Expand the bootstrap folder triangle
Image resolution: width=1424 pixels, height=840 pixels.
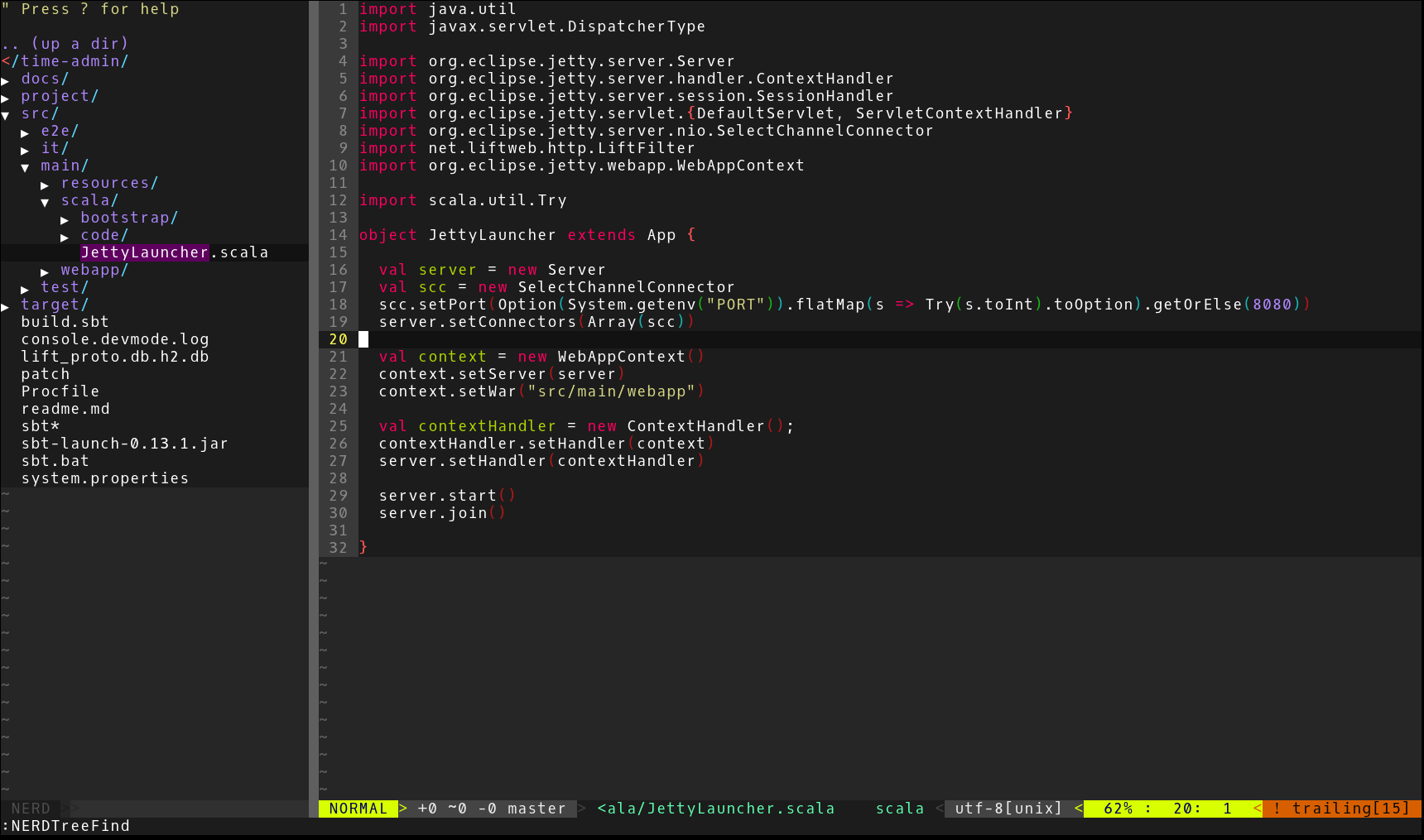pos(65,219)
